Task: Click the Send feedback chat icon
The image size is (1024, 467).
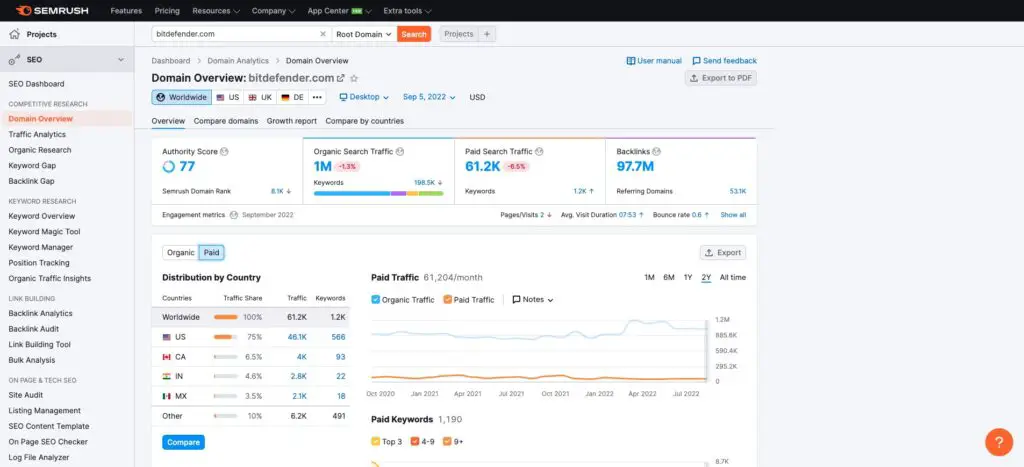Action: [x=696, y=61]
